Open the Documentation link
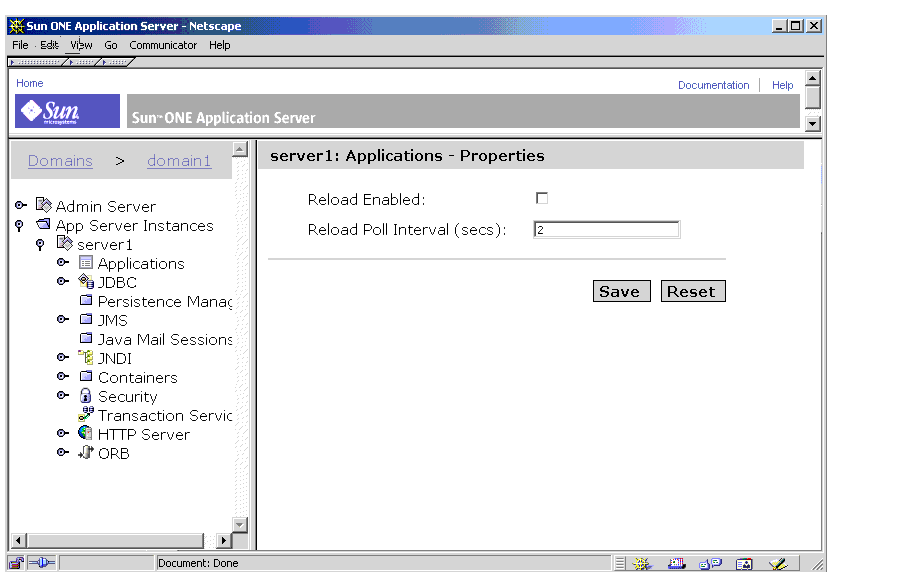The height and width of the screenshot is (573, 917). tap(713, 85)
